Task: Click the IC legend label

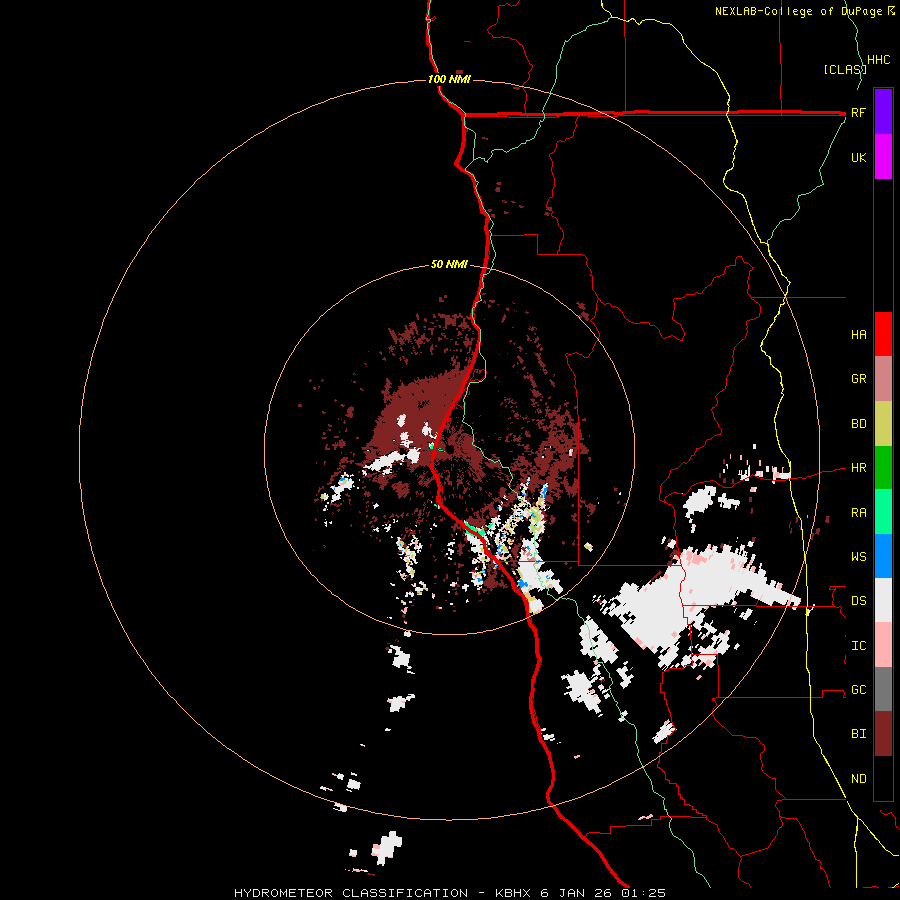Action: 858,646
